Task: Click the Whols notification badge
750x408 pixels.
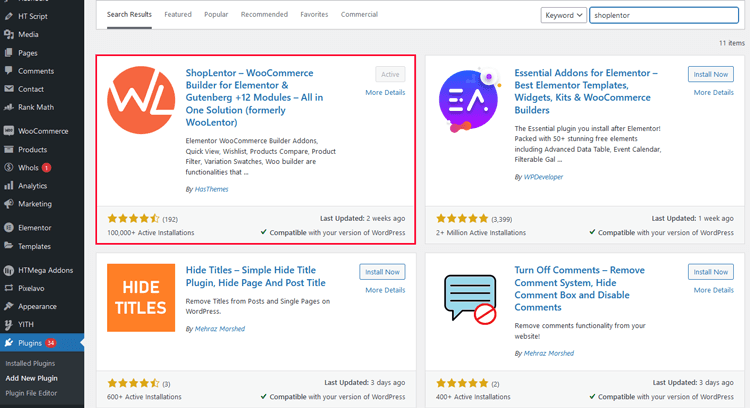Action: pyautogui.click(x=46, y=168)
